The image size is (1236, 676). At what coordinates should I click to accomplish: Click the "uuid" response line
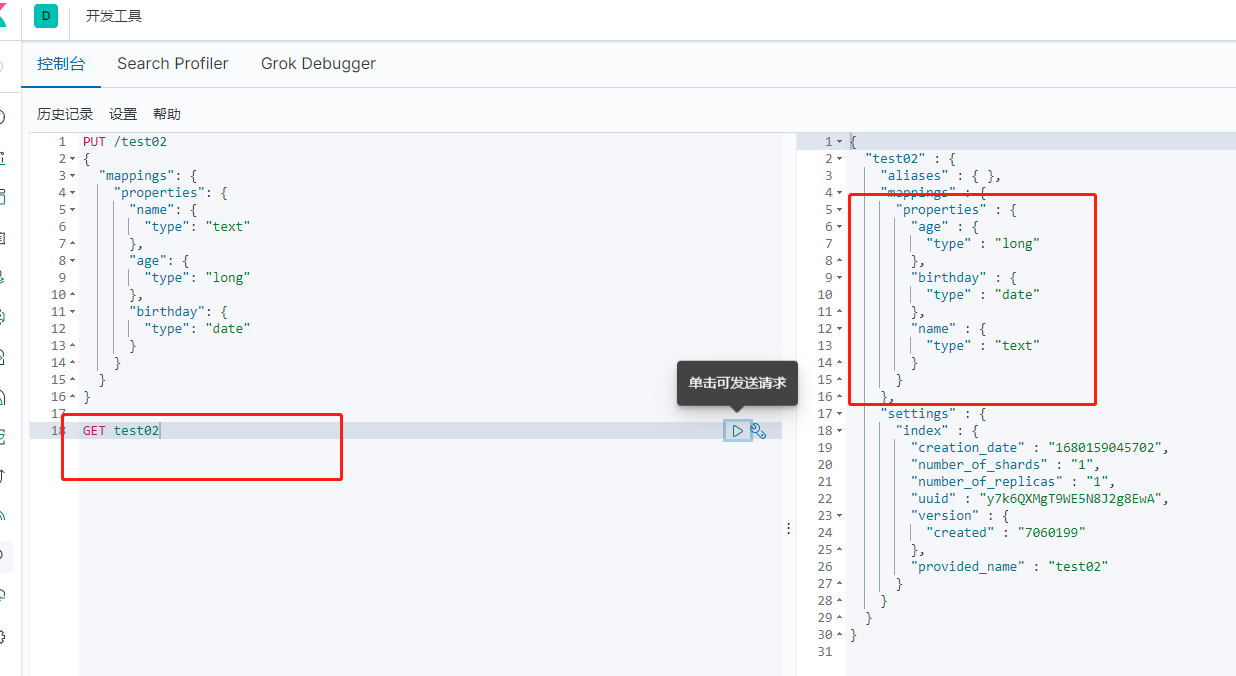pos(1040,499)
